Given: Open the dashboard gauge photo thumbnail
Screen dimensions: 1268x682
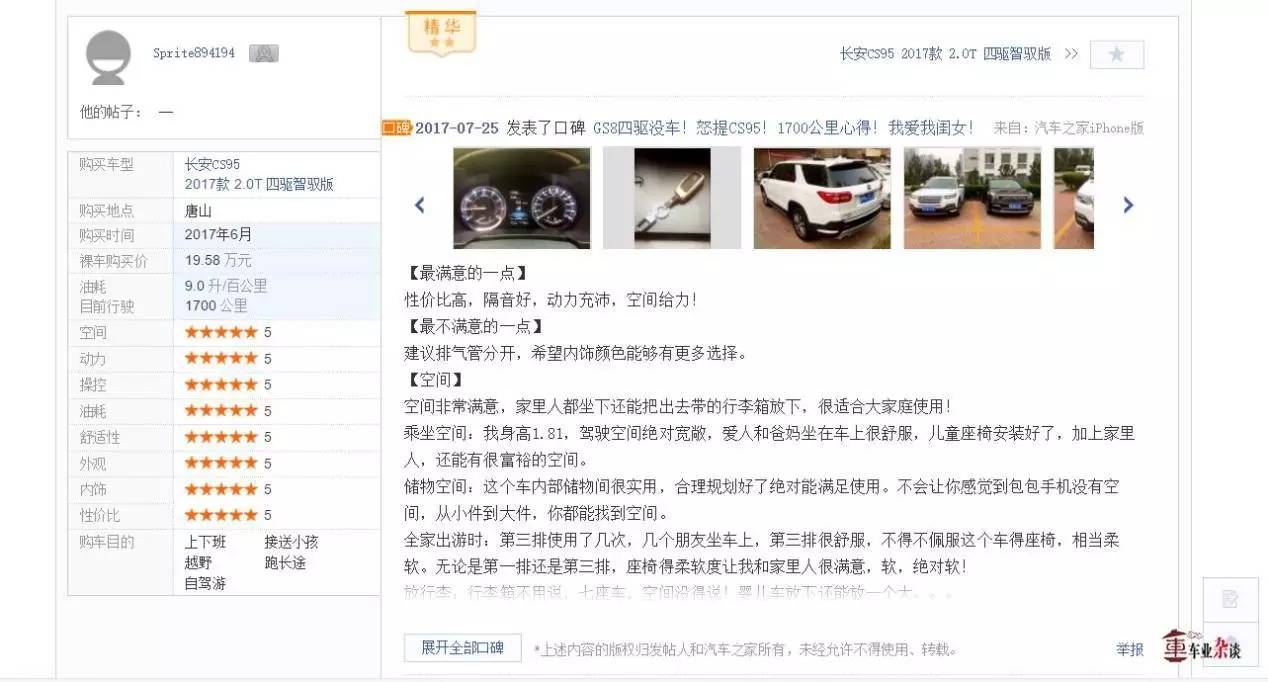Looking at the screenshot, I should [522, 198].
